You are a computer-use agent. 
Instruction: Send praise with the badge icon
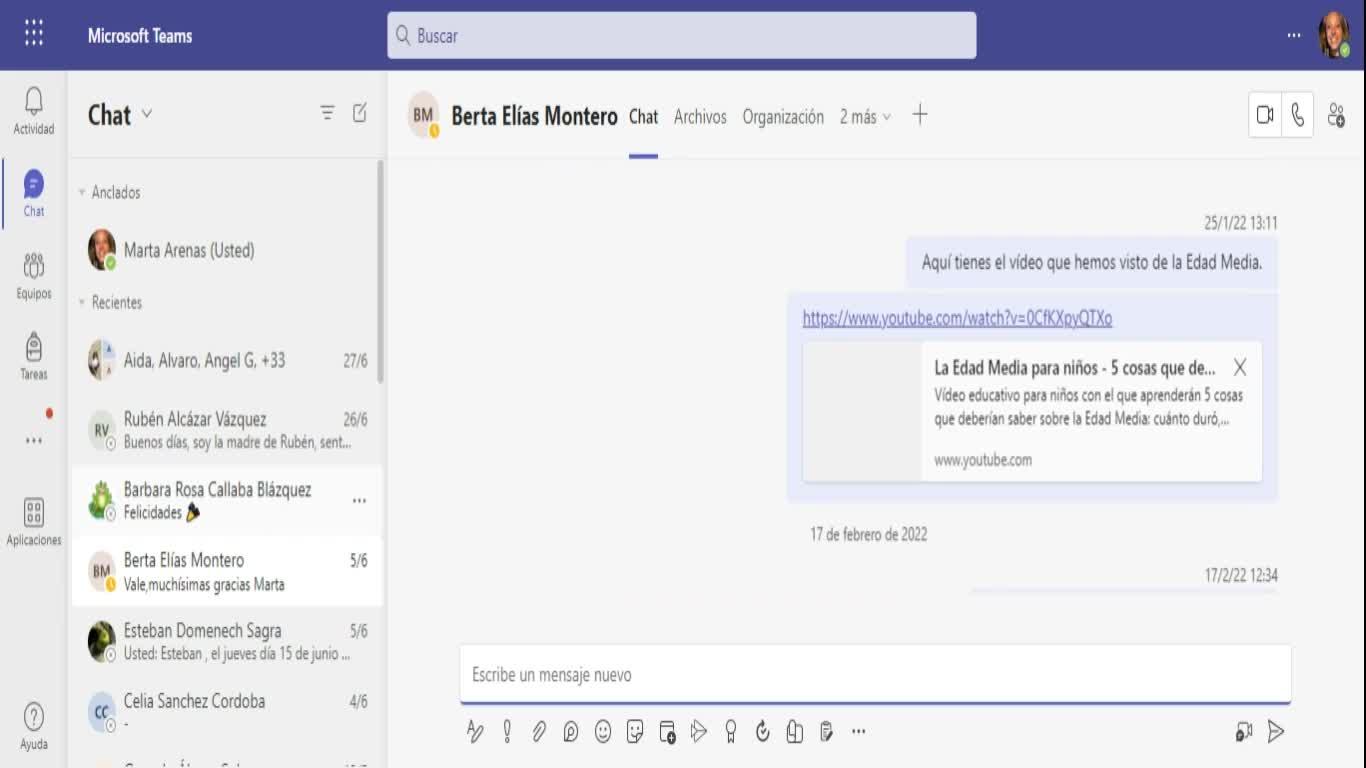(731, 732)
